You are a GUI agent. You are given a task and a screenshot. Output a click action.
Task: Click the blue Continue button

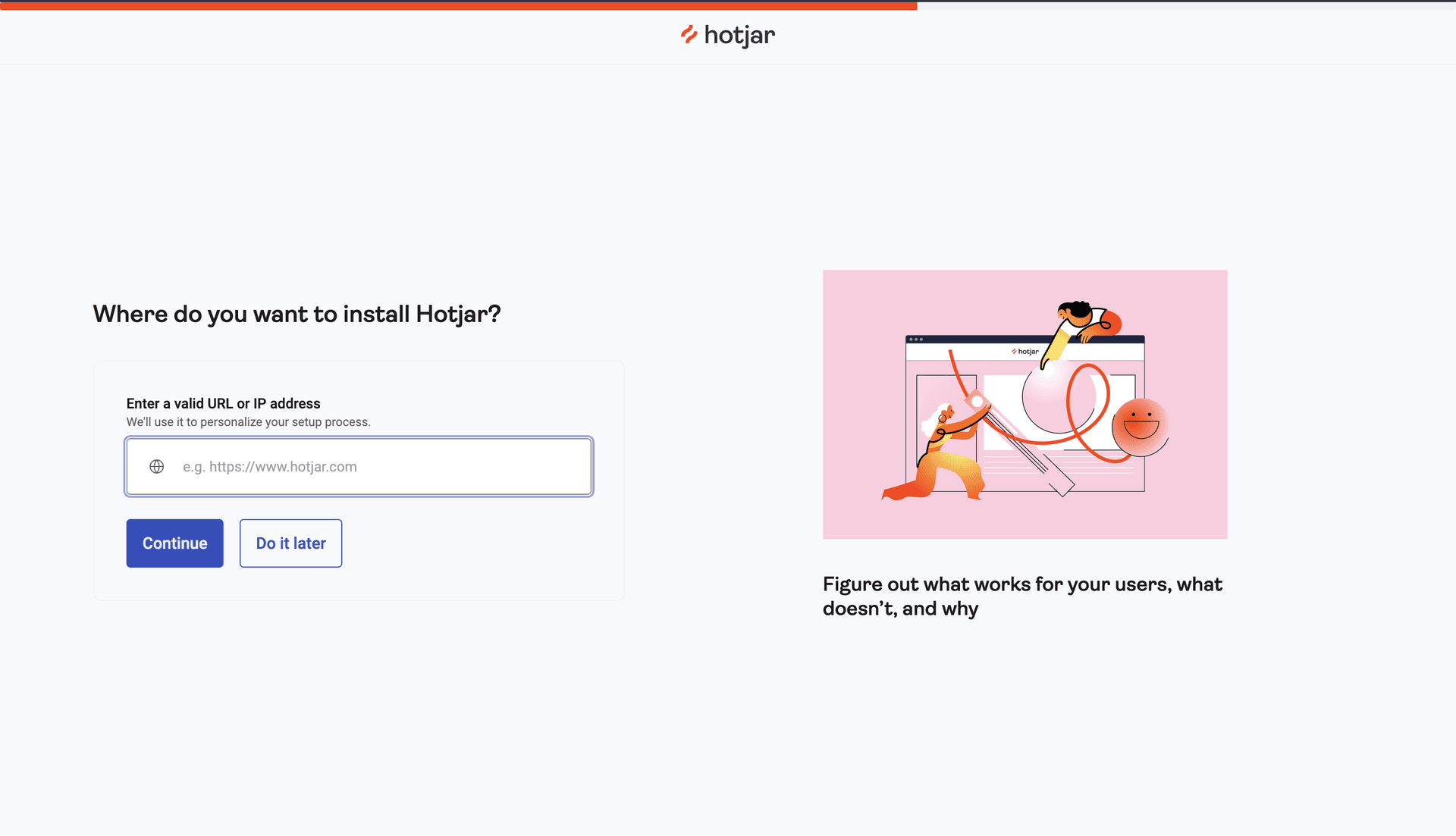click(174, 543)
